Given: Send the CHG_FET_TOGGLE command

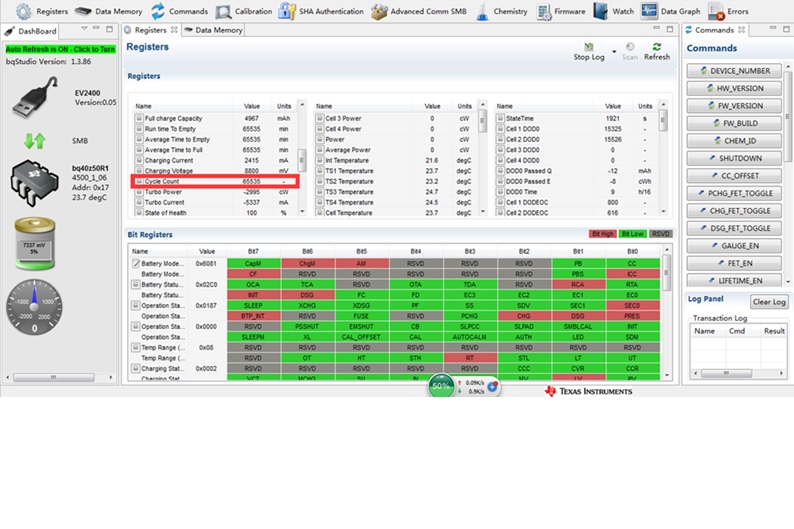Looking at the screenshot, I should pyautogui.click(x=734, y=211).
